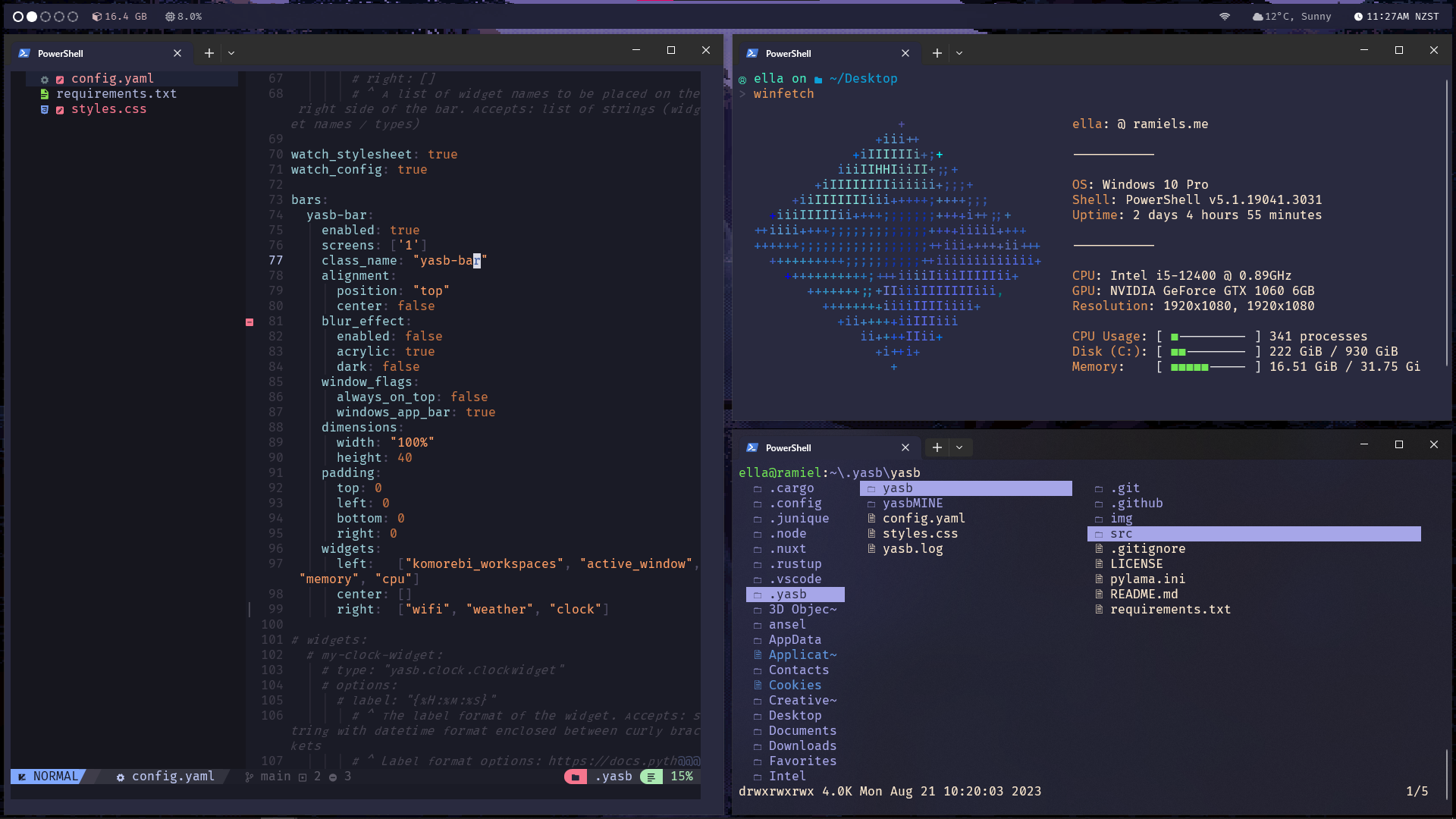Image resolution: width=1456 pixels, height=819 pixels.
Task: Close the tab in the left PowerShell window
Action: click(x=177, y=53)
